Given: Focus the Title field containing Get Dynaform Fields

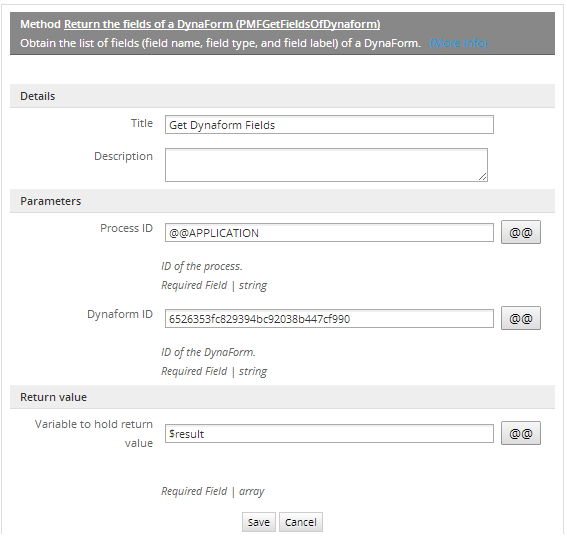Looking at the screenshot, I should coord(329,125).
